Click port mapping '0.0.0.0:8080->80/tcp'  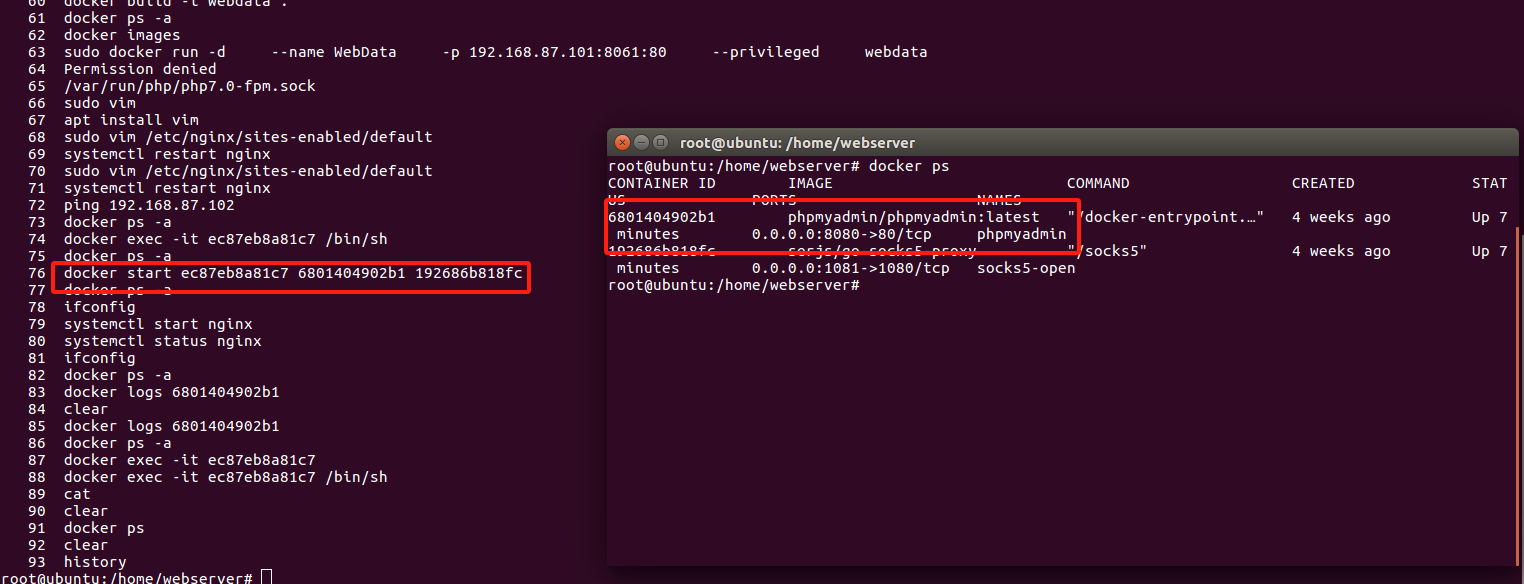tap(842, 234)
